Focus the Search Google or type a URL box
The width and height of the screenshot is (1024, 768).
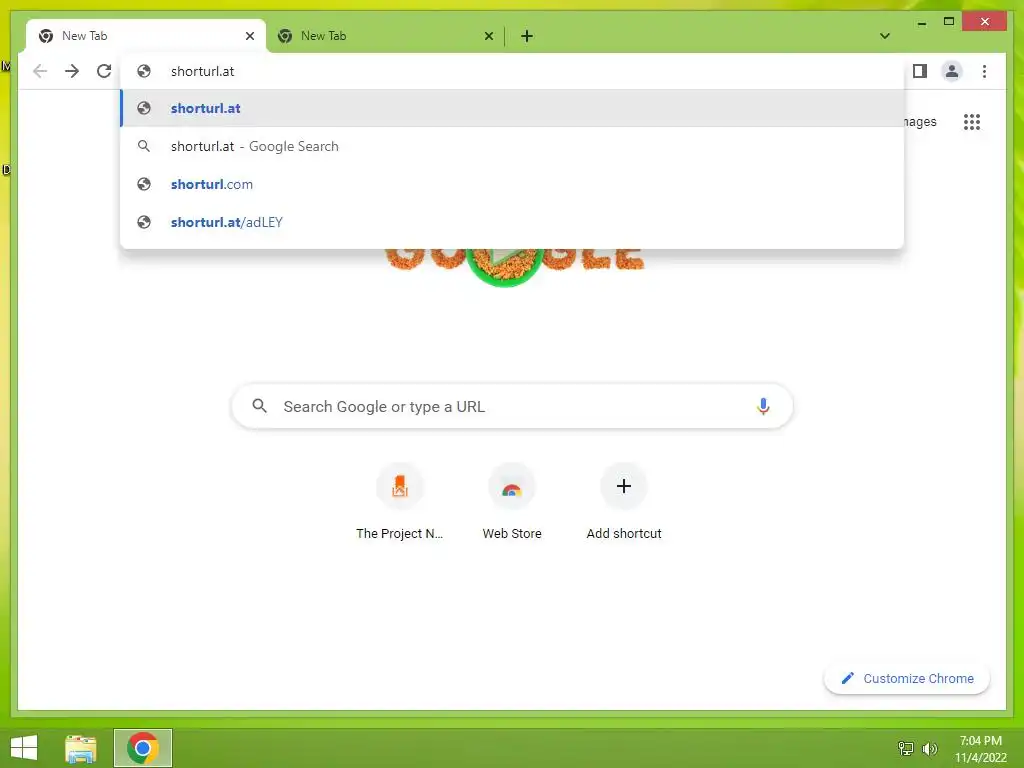[512, 406]
